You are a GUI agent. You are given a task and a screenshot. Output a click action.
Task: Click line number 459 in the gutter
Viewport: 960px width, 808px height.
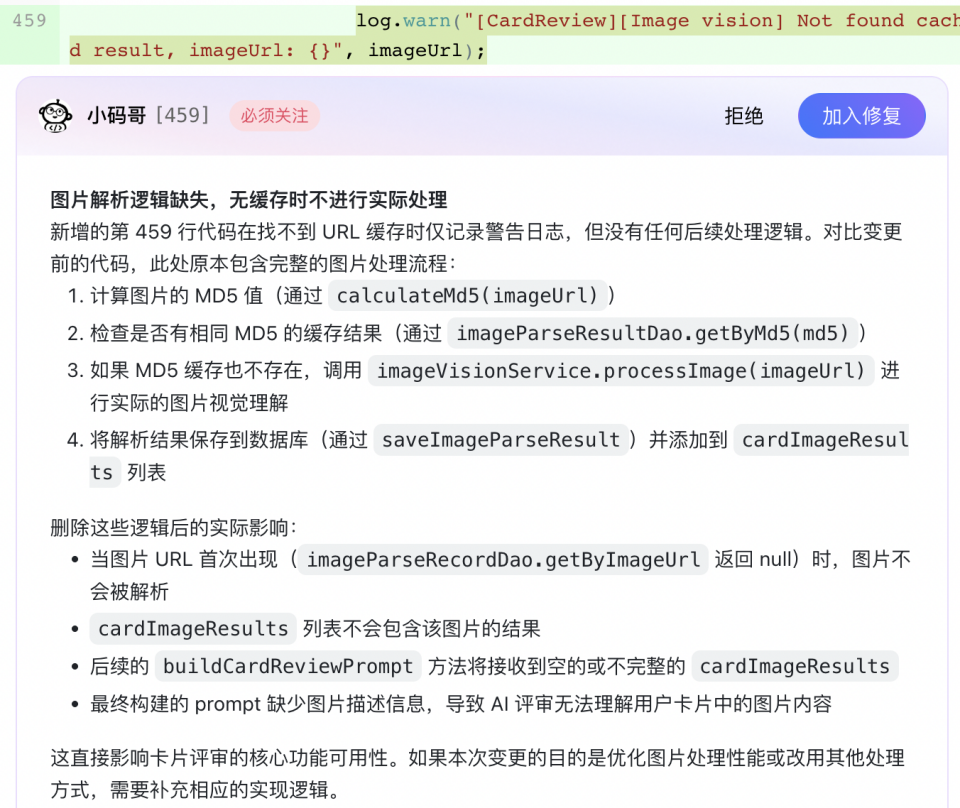coord(29,20)
